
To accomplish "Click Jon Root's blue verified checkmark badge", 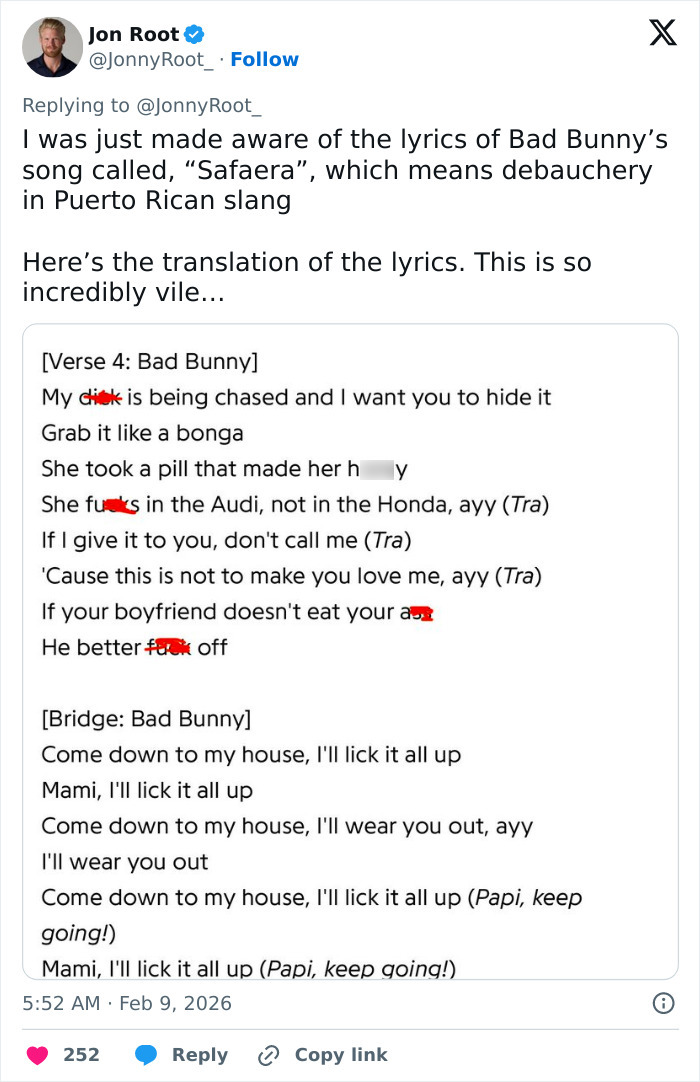I will [192, 32].
